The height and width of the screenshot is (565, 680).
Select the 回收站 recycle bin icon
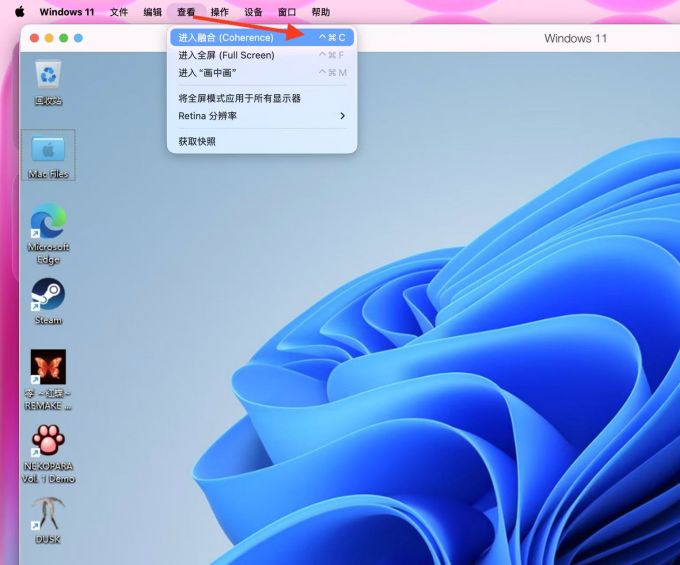pyautogui.click(x=48, y=83)
